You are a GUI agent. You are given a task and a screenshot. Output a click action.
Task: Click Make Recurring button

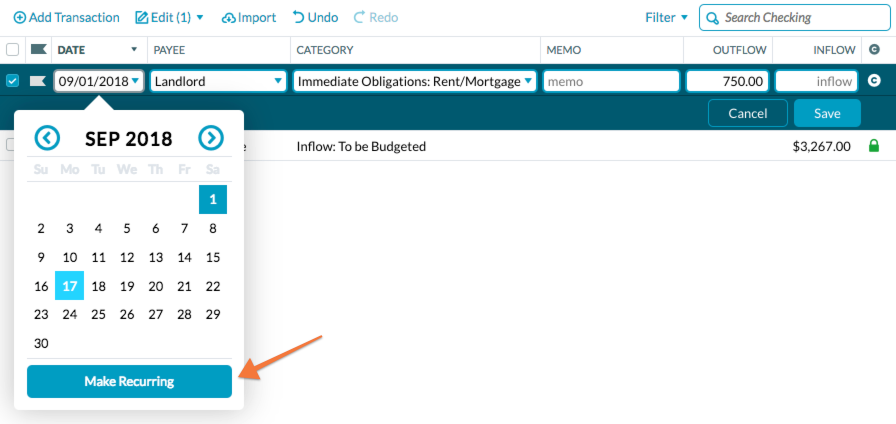pos(129,381)
